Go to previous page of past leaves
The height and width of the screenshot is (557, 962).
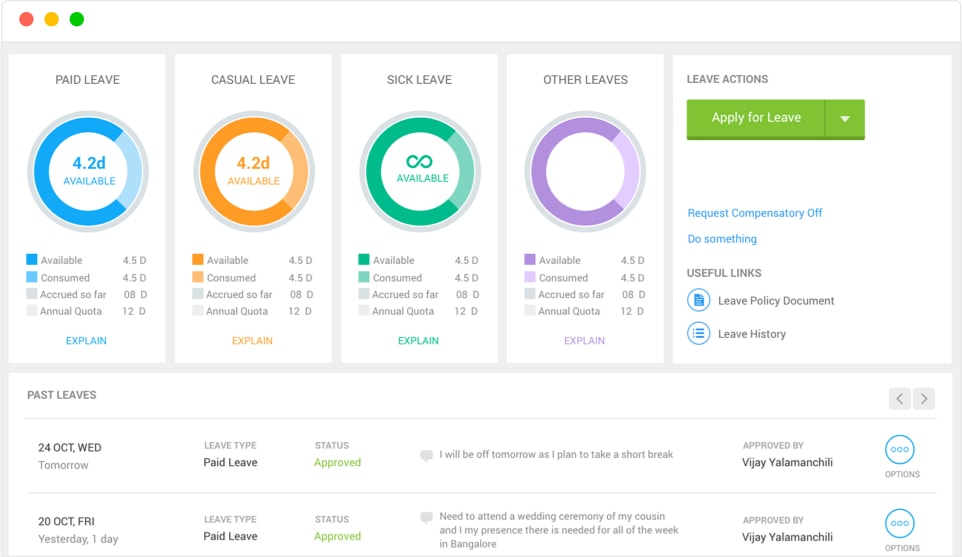point(900,398)
